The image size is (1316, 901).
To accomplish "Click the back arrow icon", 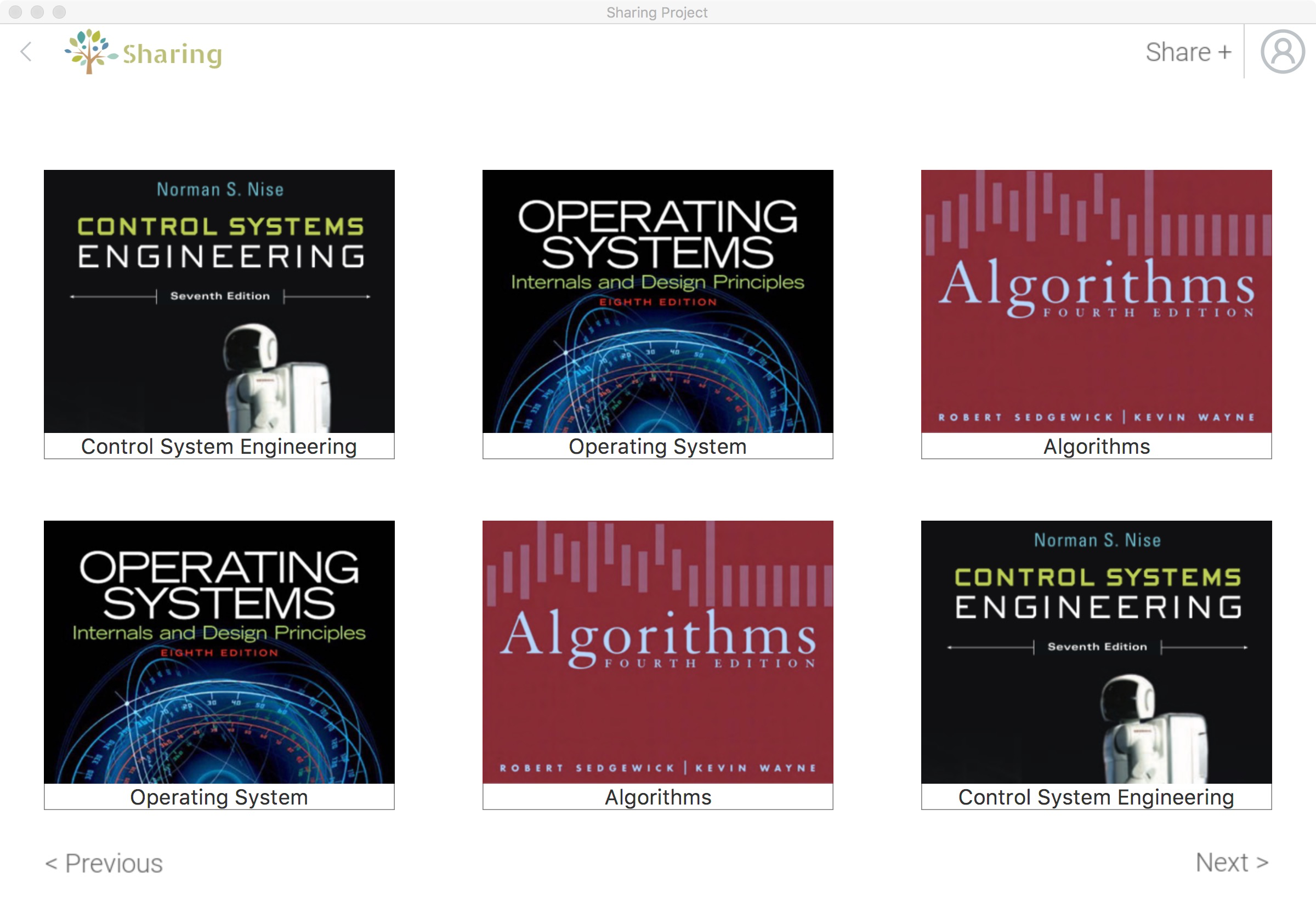I will [x=26, y=52].
